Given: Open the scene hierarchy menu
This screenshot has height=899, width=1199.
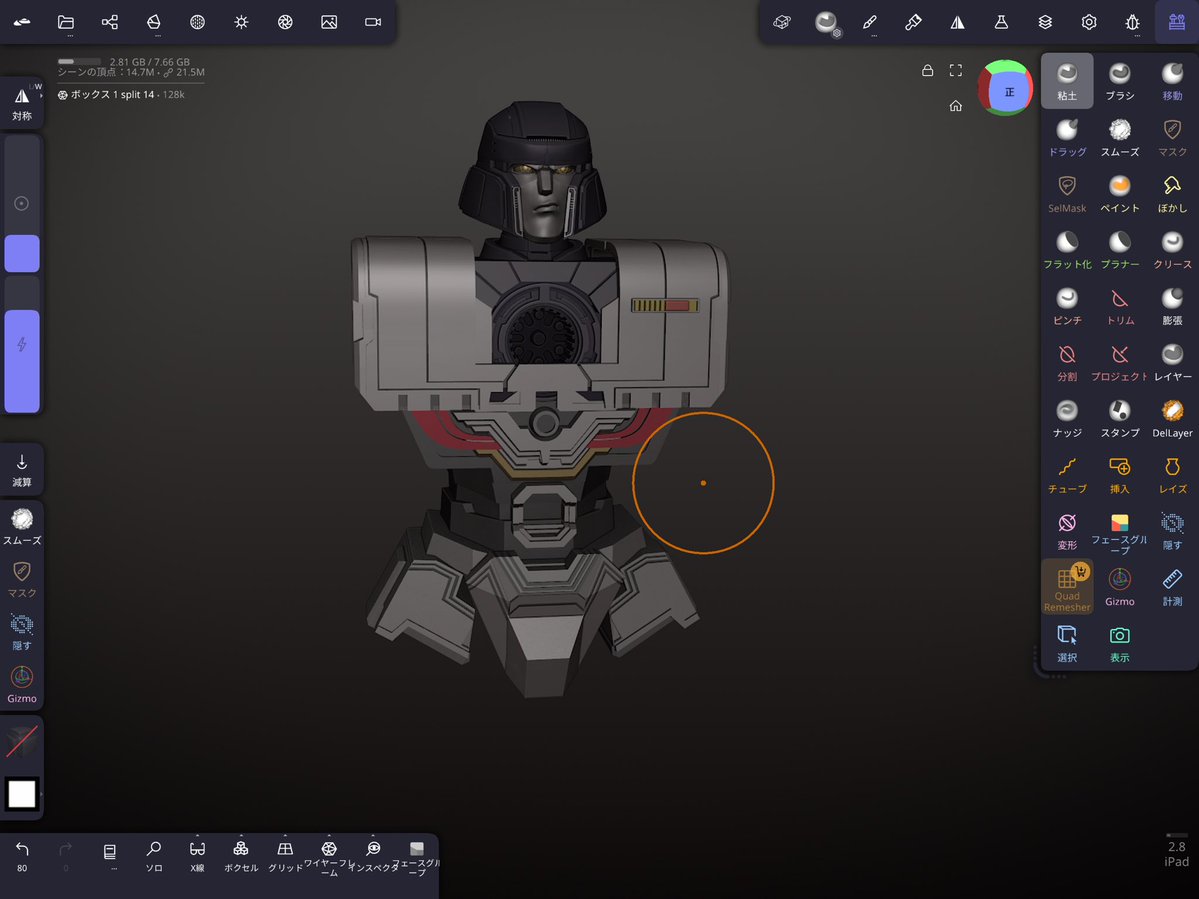Looking at the screenshot, I should (110, 22).
